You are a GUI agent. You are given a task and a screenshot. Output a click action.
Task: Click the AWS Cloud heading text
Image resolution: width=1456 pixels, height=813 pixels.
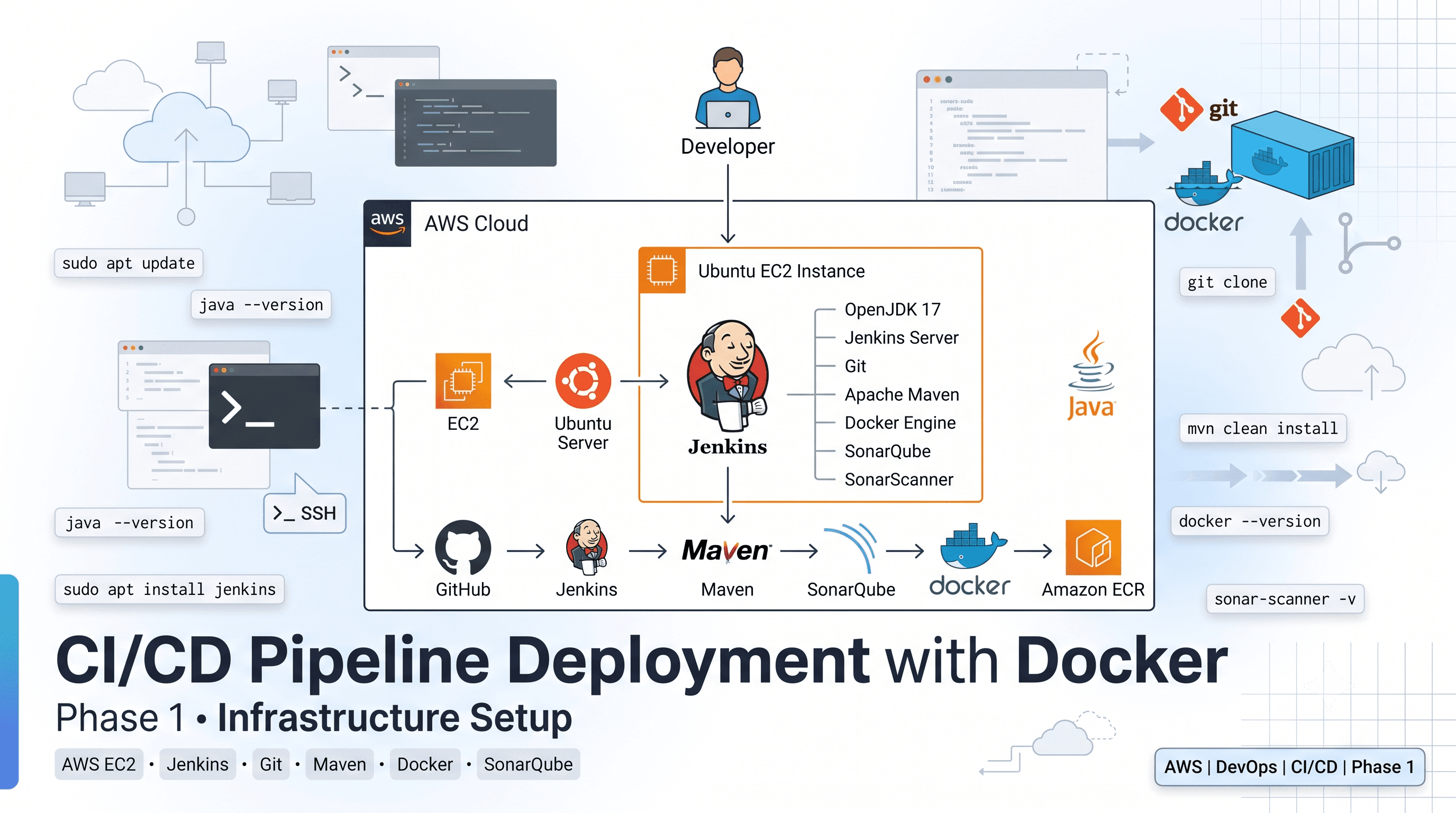[x=476, y=223]
